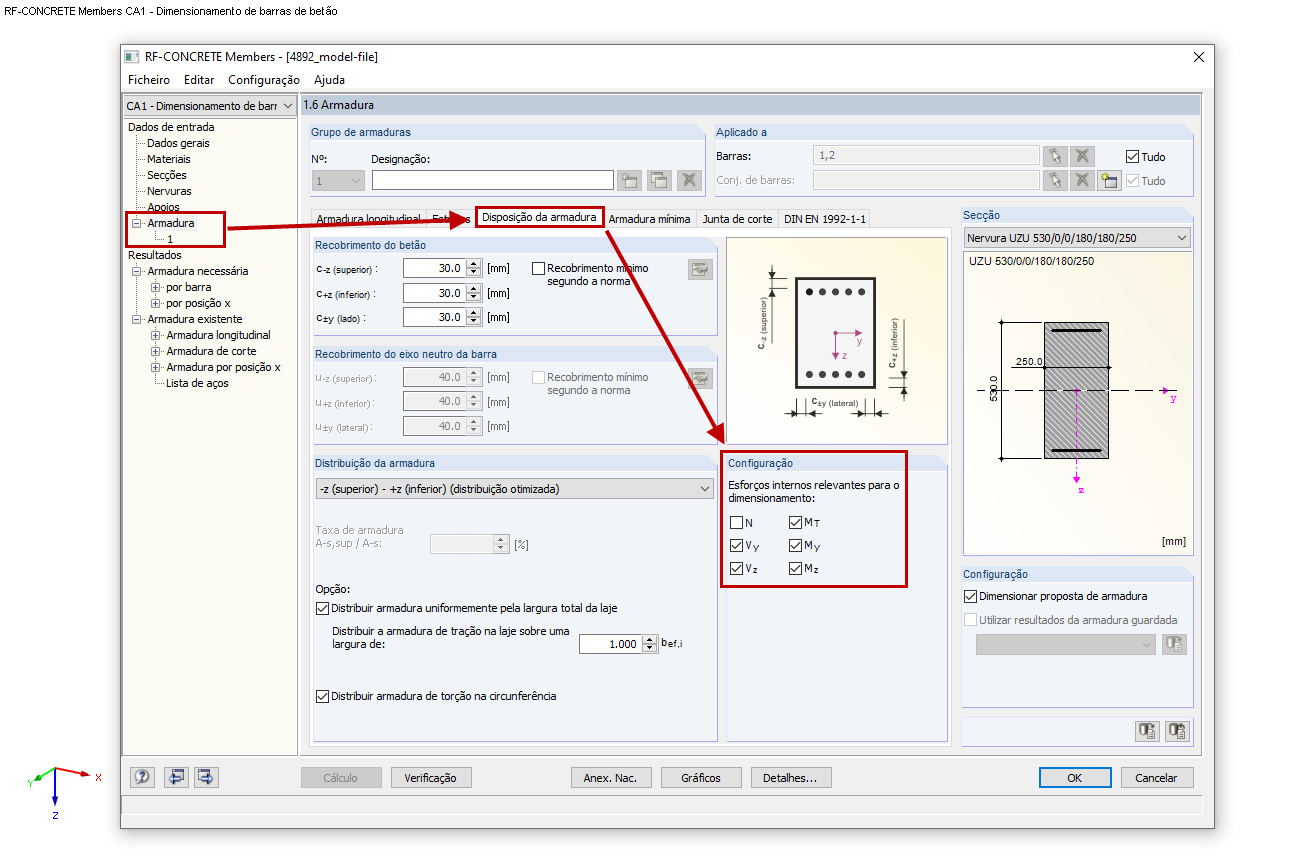Switch to the Armadura mínima tab
This screenshot has width=1307, height=862.
[650, 219]
